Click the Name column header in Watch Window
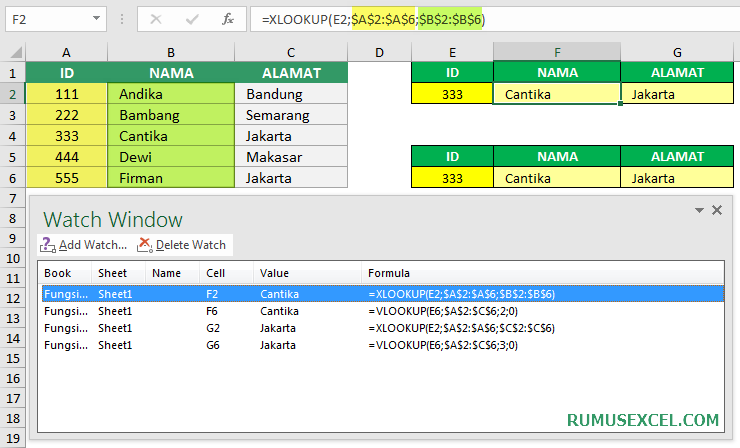 (x=172, y=273)
